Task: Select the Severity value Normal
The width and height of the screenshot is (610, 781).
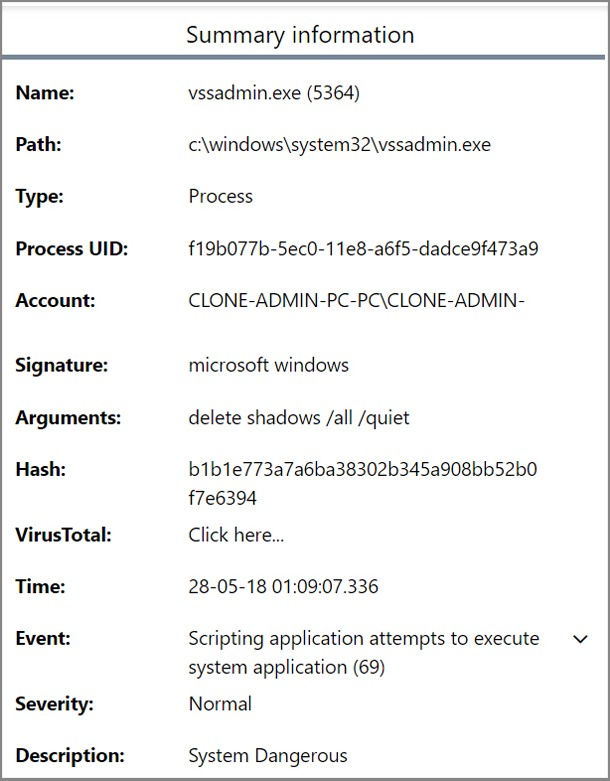Action: pos(220,704)
